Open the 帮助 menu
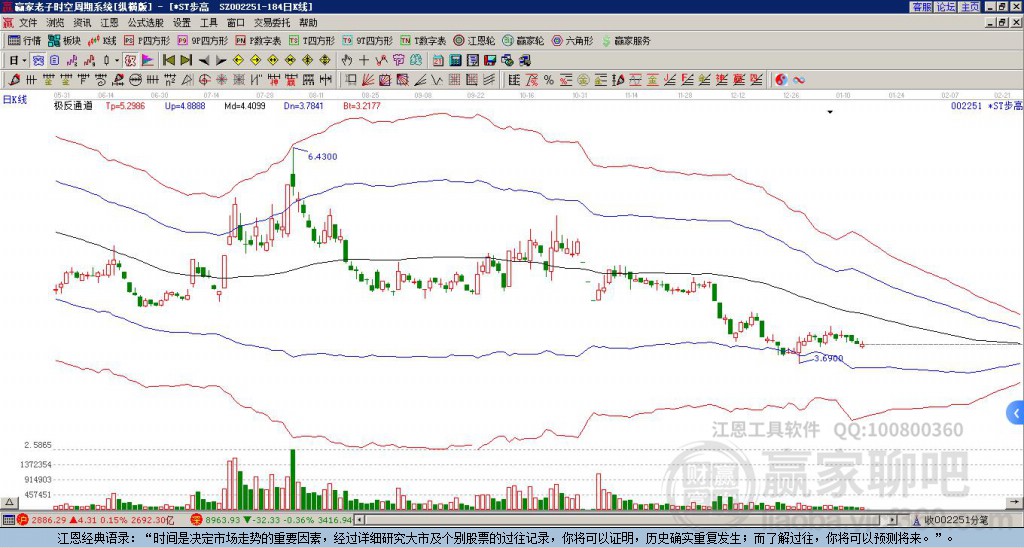The width and height of the screenshot is (1024, 548). pos(308,23)
